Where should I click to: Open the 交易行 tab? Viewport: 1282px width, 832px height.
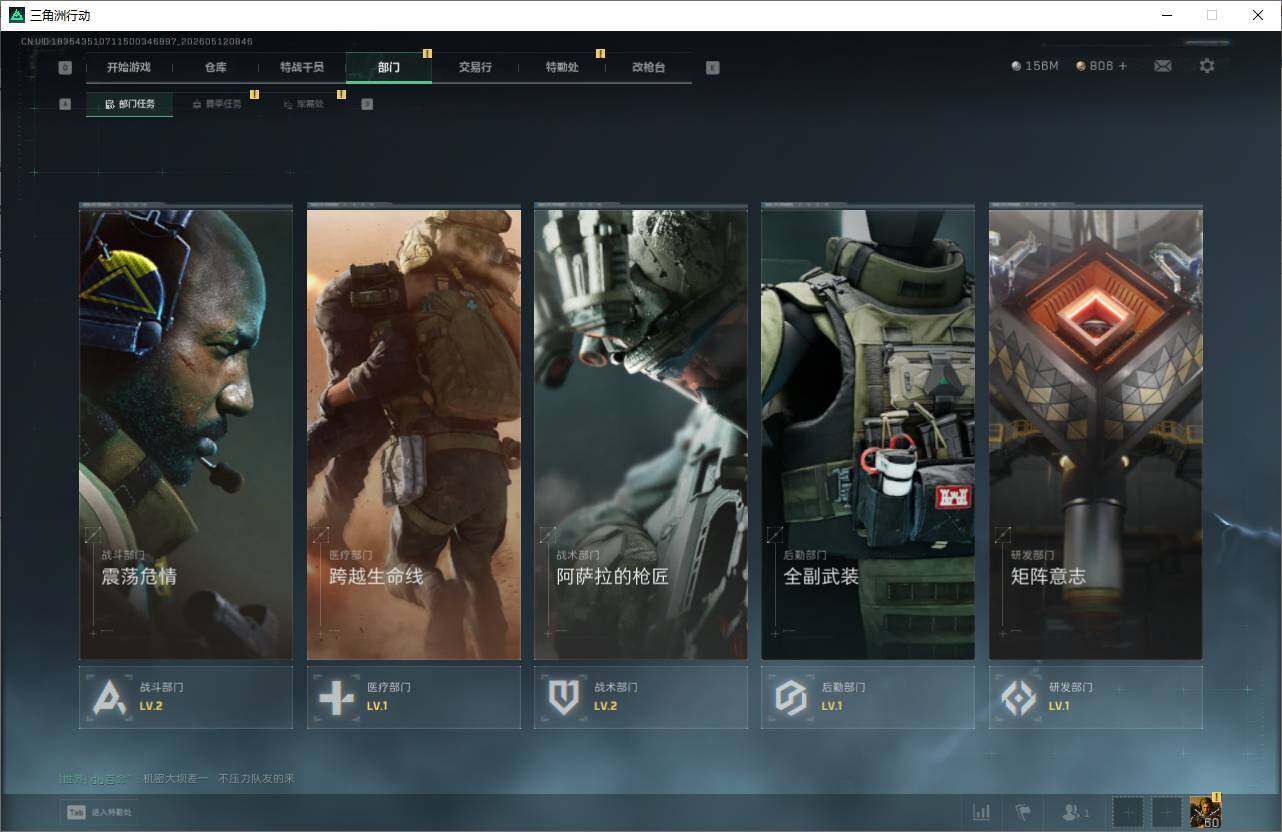tap(475, 67)
